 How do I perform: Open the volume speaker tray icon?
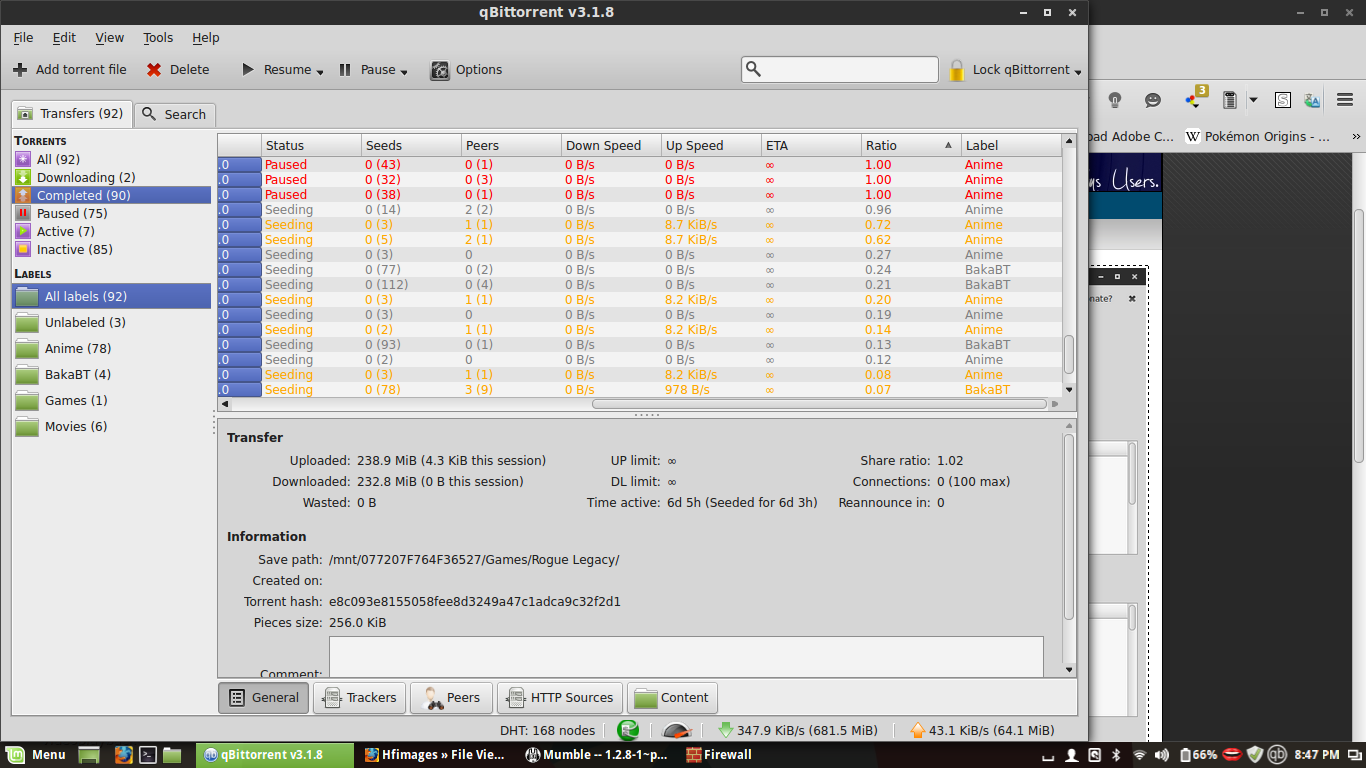point(1161,755)
